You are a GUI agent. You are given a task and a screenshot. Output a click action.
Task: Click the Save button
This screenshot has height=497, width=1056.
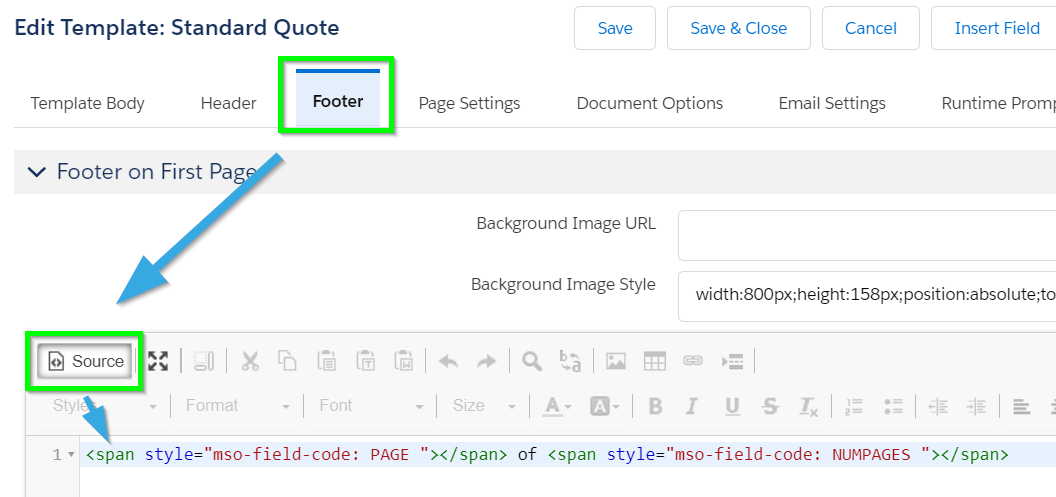[615, 28]
